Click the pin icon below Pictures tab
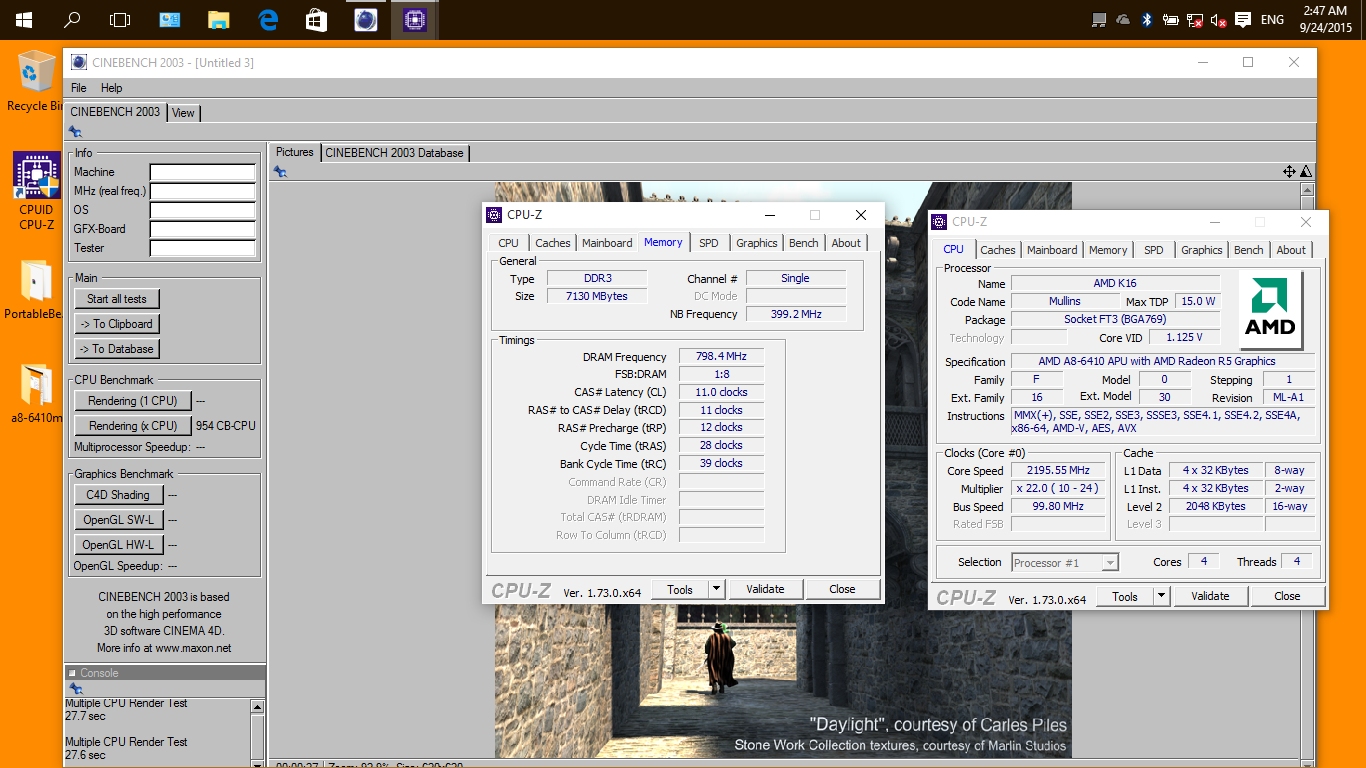Screen dimensions: 1366x768 pos(280,172)
